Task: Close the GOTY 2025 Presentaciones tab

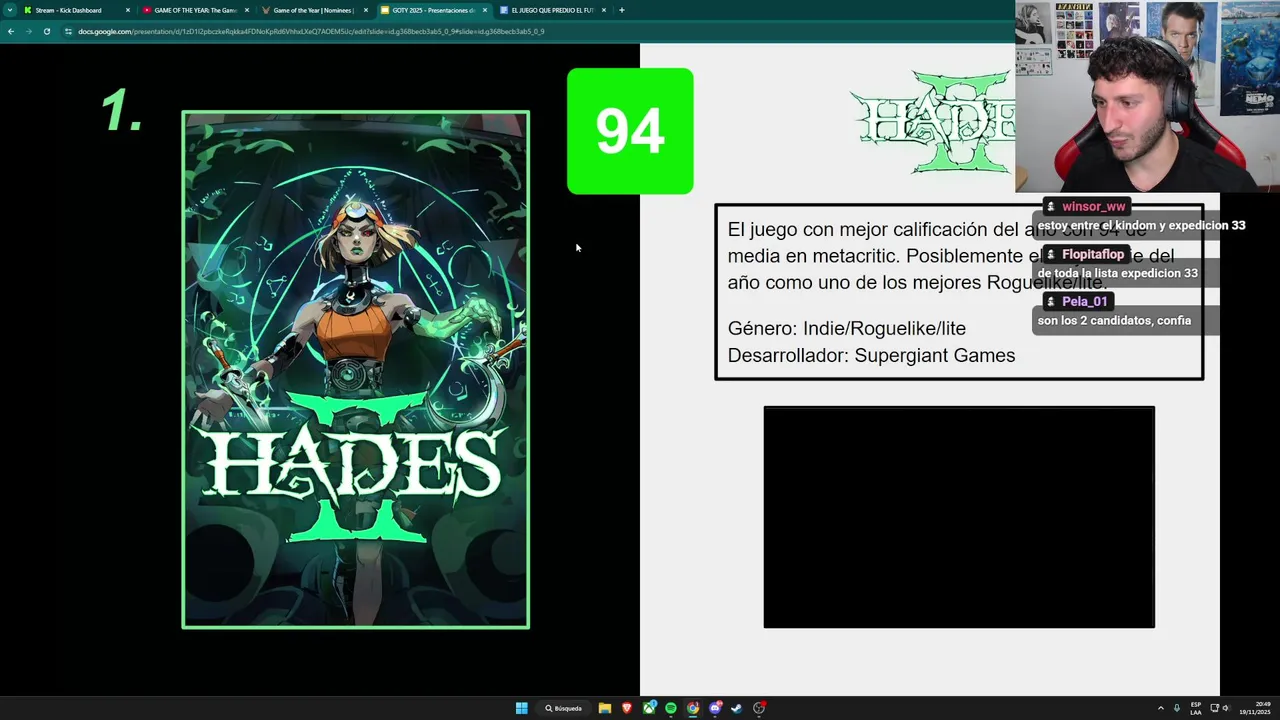Action: point(485,10)
